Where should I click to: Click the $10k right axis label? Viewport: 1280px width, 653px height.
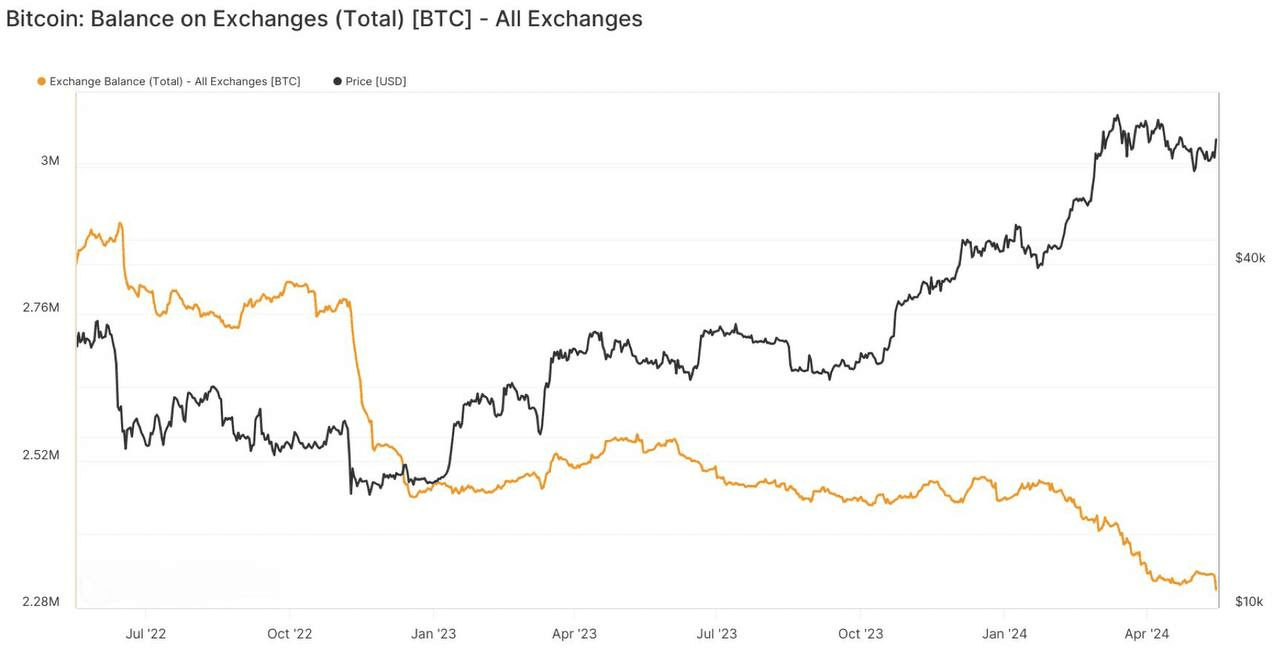coord(1249,602)
